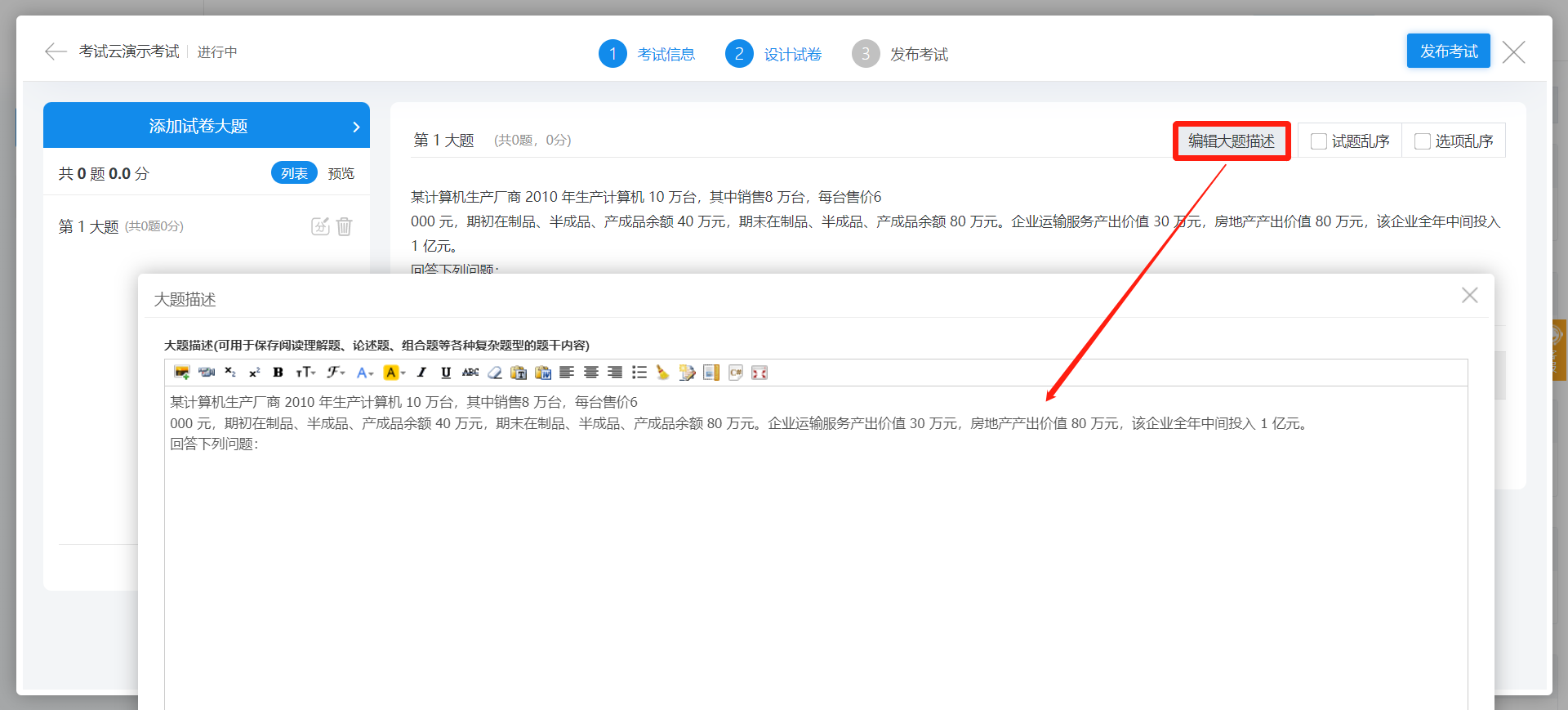The height and width of the screenshot is (710, 1568).
Task: Open the font size dropdown
Action: 305,373
